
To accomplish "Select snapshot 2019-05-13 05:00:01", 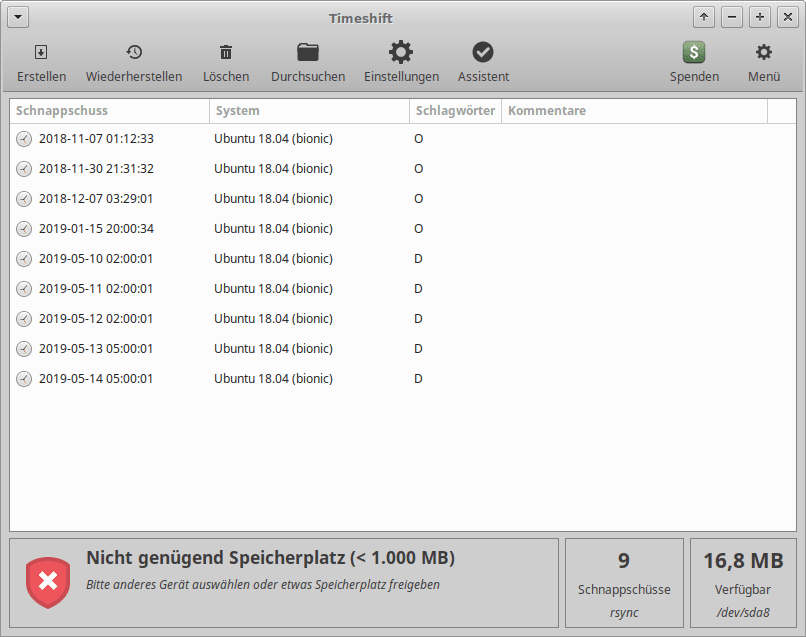I will click(403, 349).
